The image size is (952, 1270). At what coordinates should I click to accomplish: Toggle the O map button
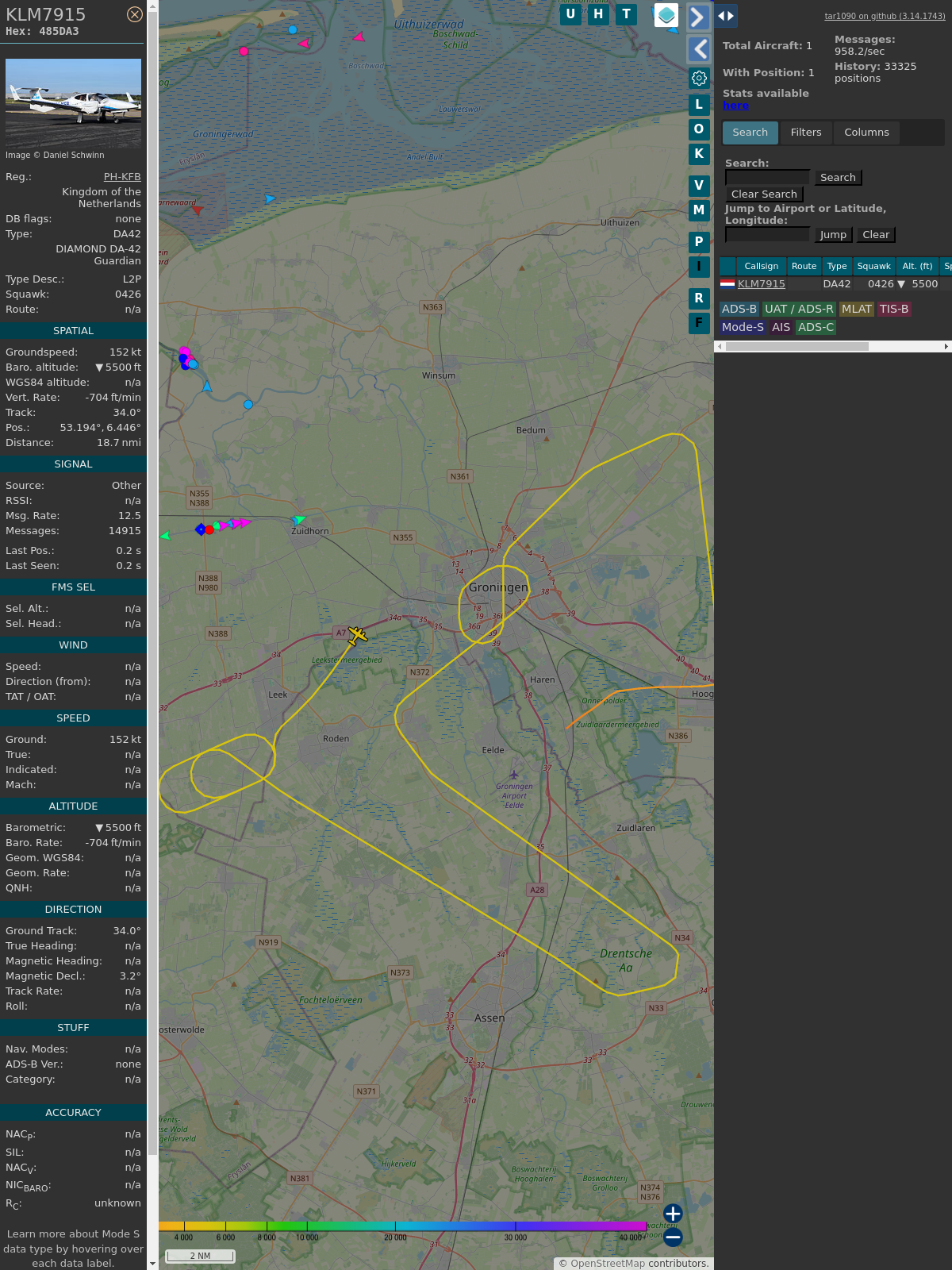699,129
